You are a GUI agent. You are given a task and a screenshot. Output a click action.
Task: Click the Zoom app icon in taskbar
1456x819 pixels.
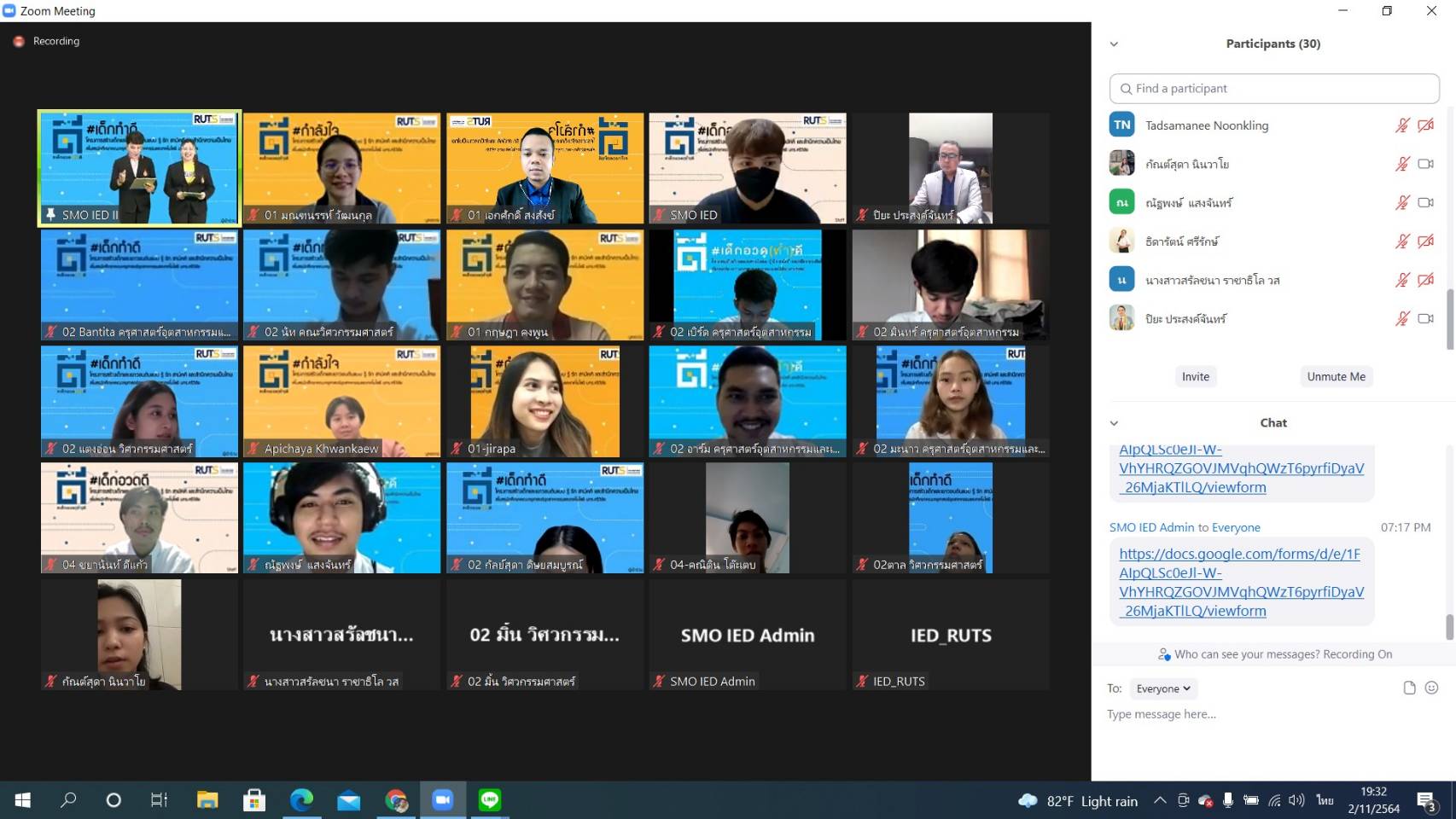tap(442, 799)
